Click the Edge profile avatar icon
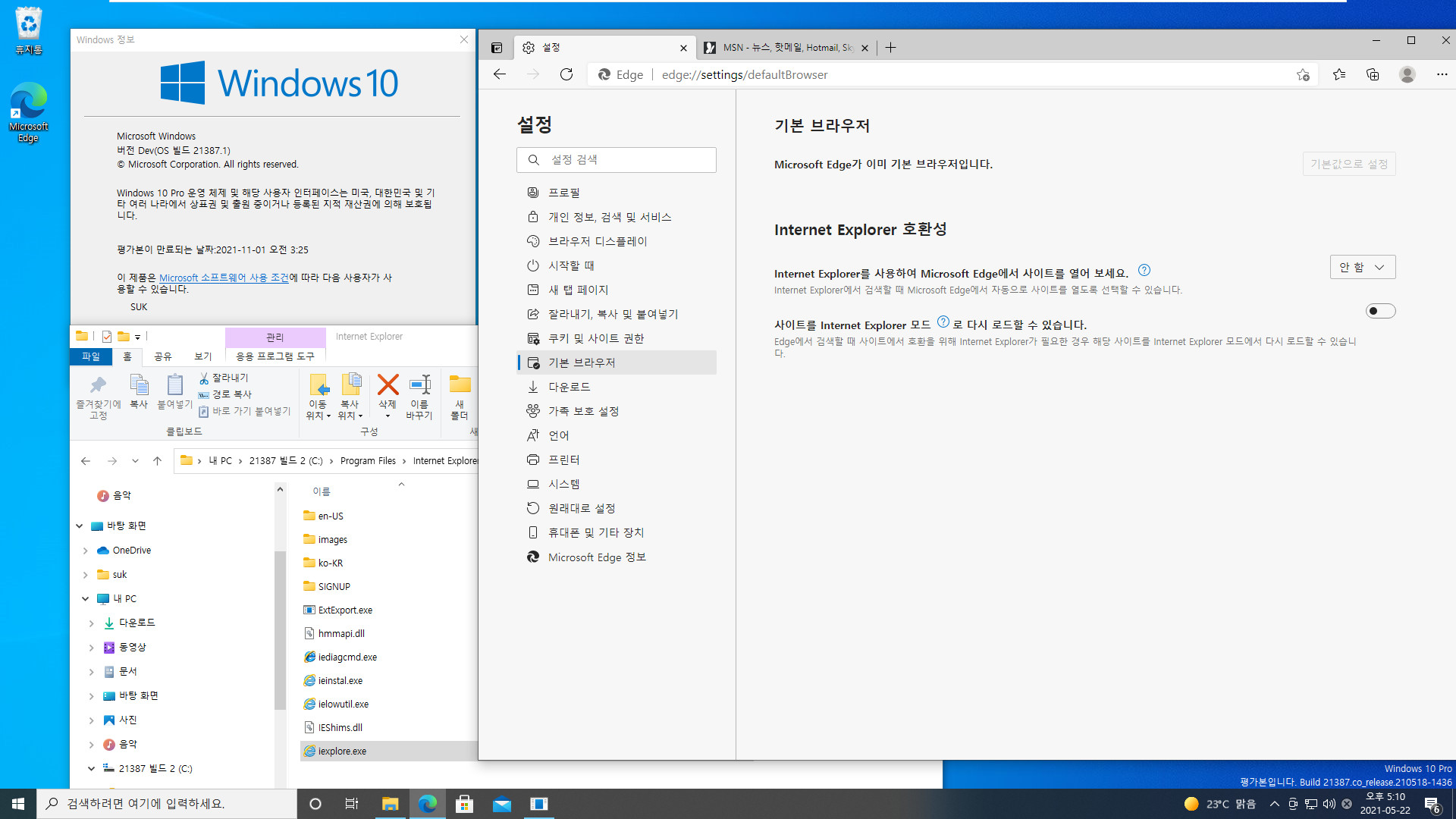 [x=1407, y=74]
